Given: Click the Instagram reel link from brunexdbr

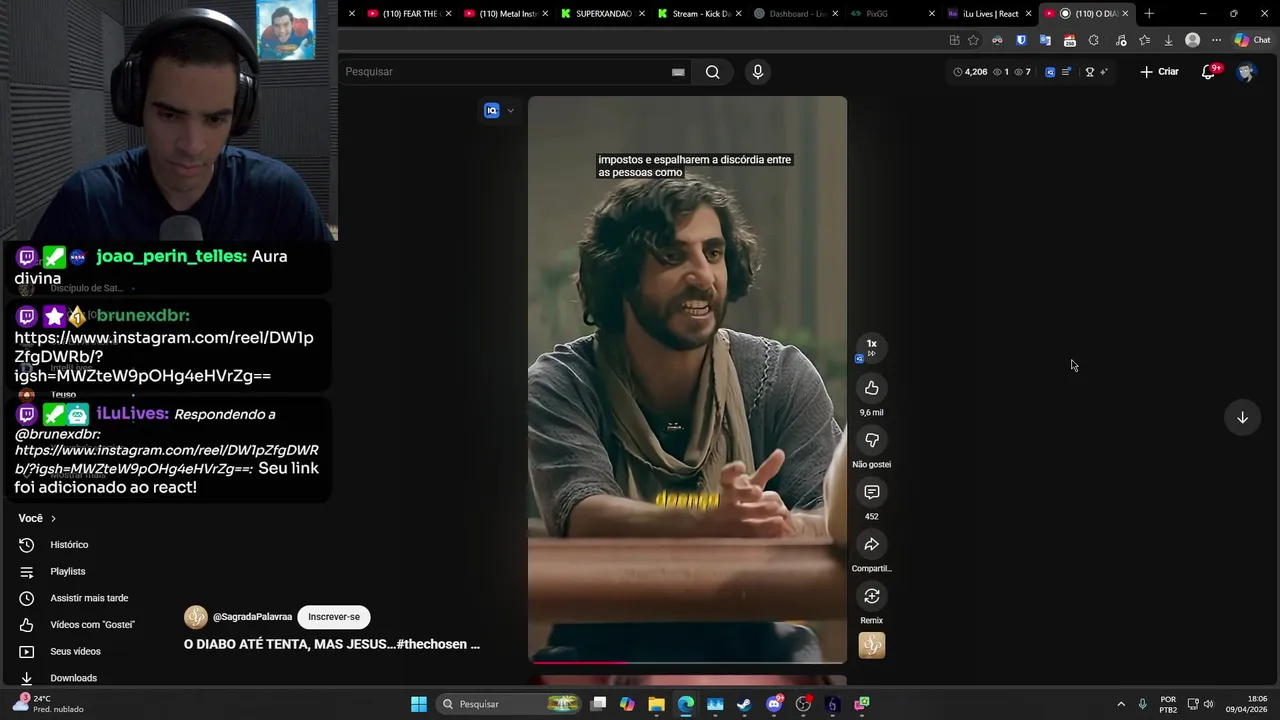Looking at the screenshot, I should tap(164, 357).
